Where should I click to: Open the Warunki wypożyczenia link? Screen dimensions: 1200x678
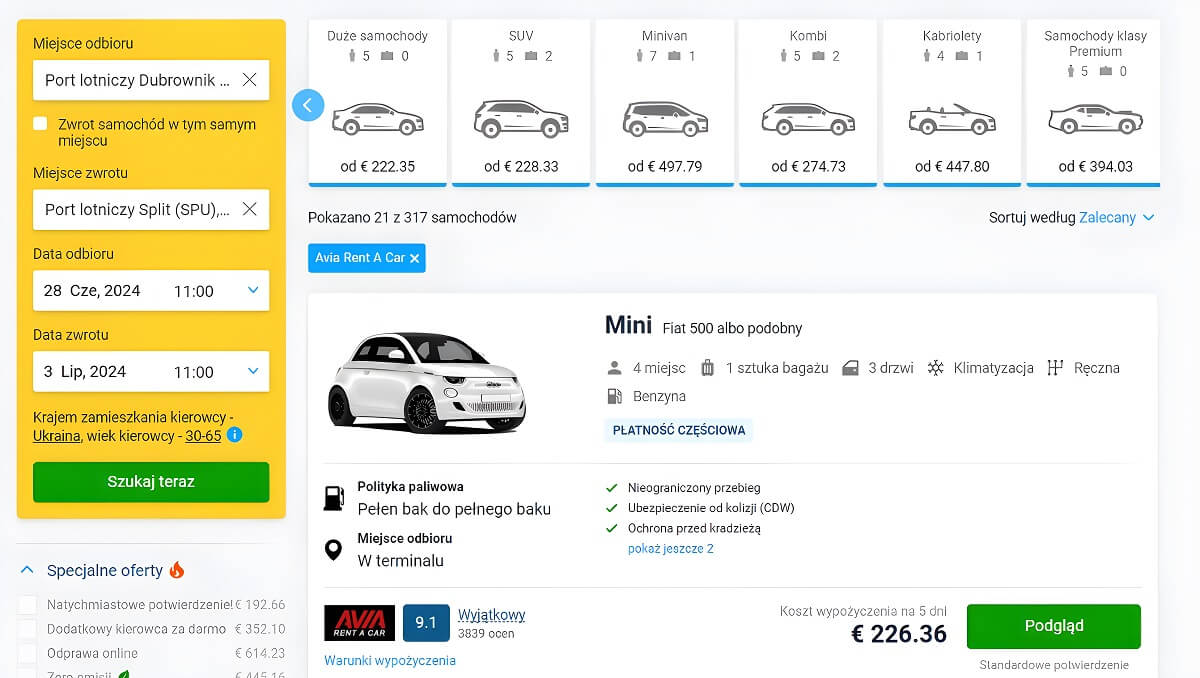click(x=390, y=661)
